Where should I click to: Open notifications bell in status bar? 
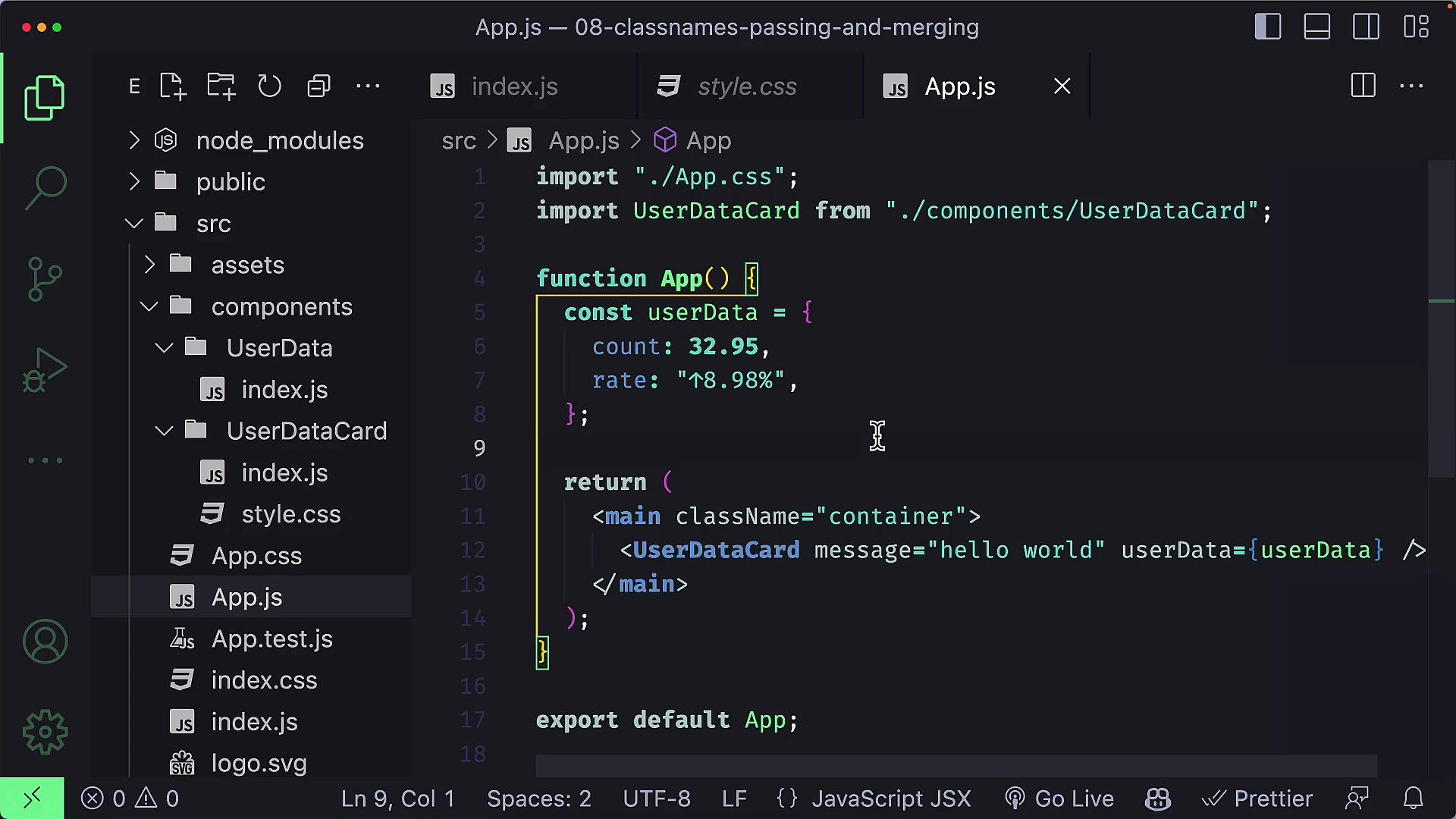click(x=1414, y=799)
